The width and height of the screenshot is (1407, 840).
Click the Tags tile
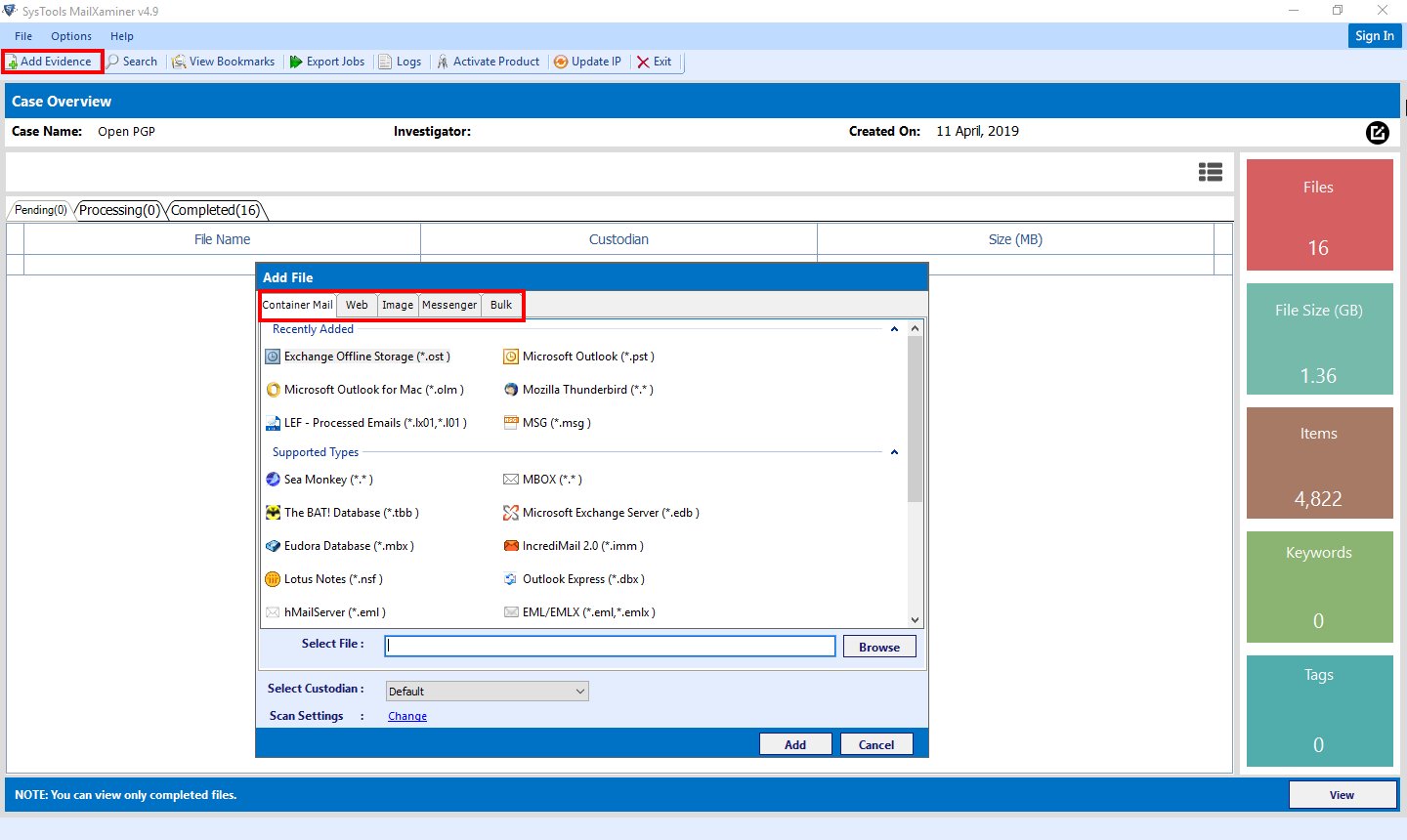[x=1319, y=711]
